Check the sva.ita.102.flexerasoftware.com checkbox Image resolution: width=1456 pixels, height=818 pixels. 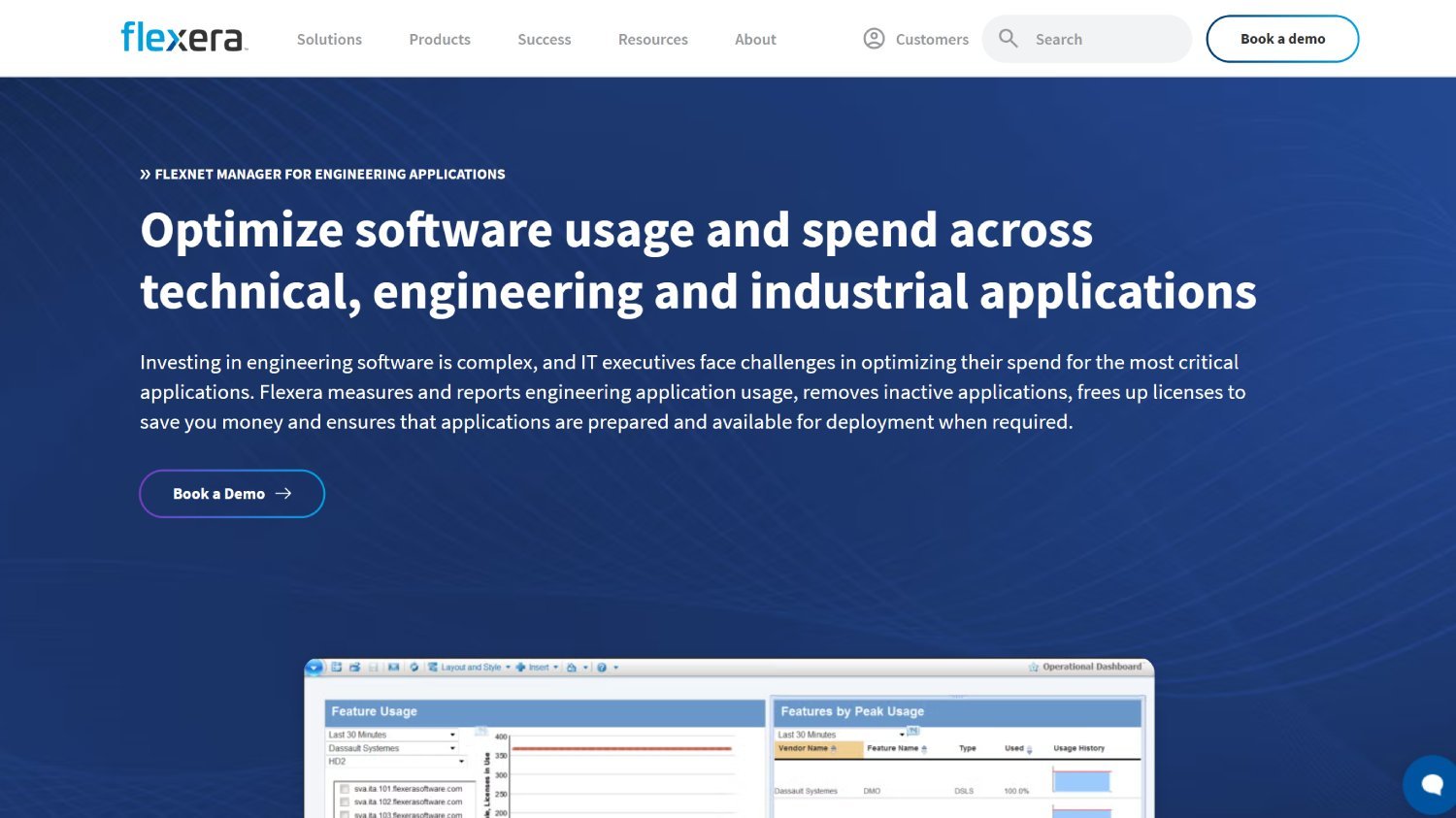click(x=346, y=802)
